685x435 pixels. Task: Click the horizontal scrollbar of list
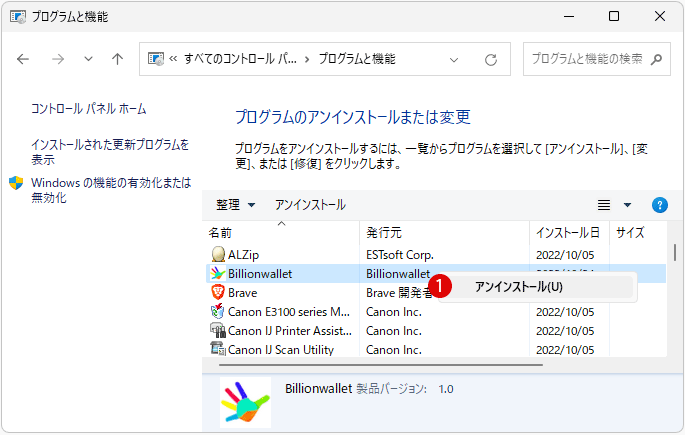pos(381,365)
